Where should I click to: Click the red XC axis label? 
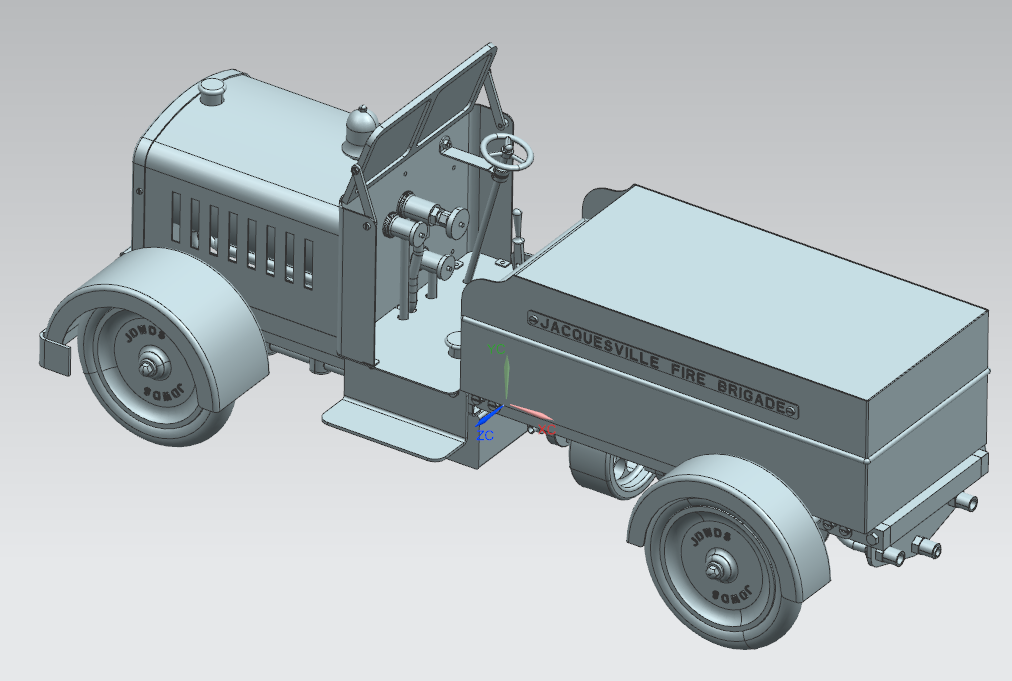[x=547, y=429]
